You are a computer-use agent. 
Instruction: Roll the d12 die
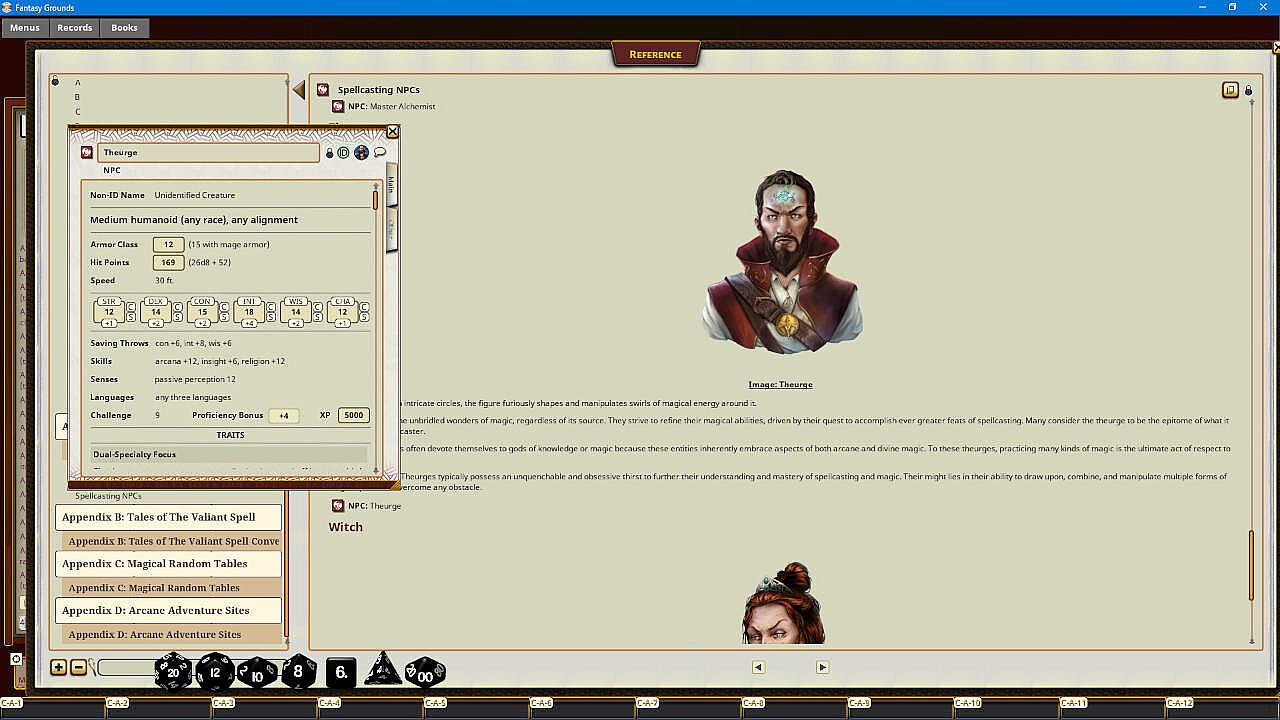(214, 672)
